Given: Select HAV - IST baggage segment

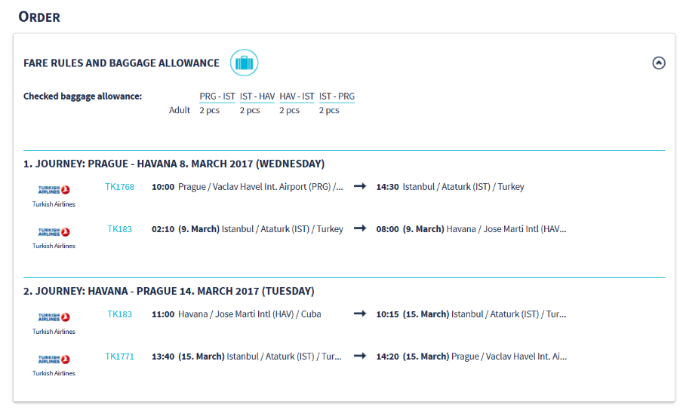Looking at the screenshot, I should click(x=296, y=96).
